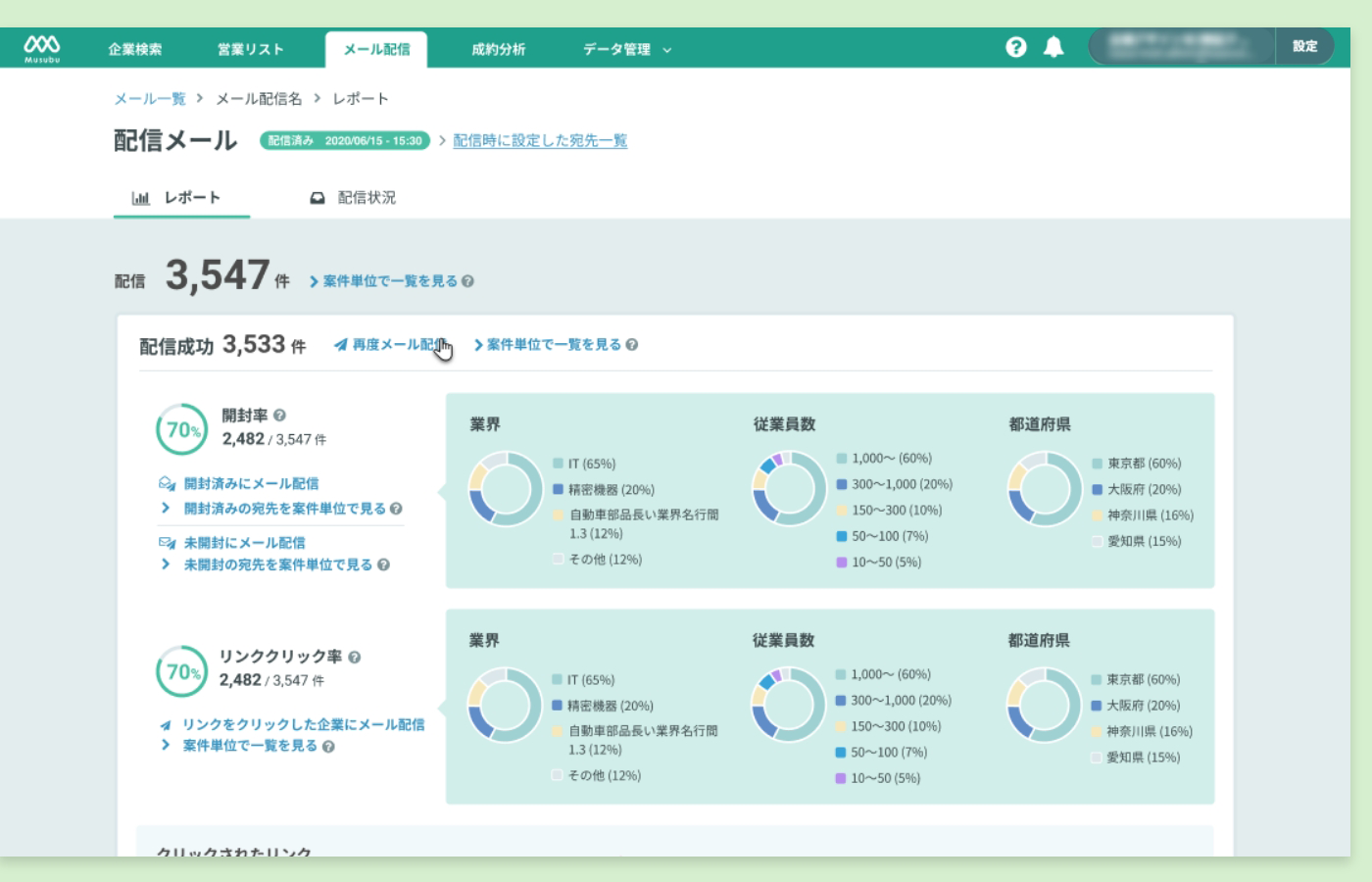The width and height of the screenshot is (1372, 882).
Task: Click paper plane icon by 再度メール配信
Action: [340, 345]
